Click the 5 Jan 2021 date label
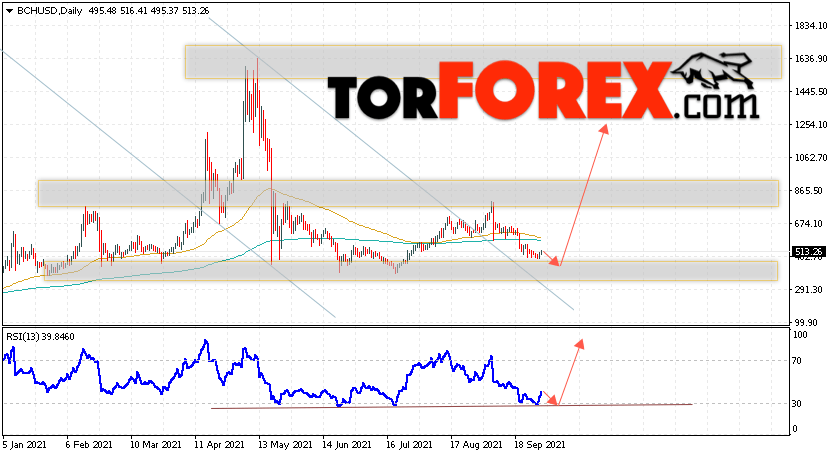The width and height of the screenshot is (830, 456). [25, 445]
